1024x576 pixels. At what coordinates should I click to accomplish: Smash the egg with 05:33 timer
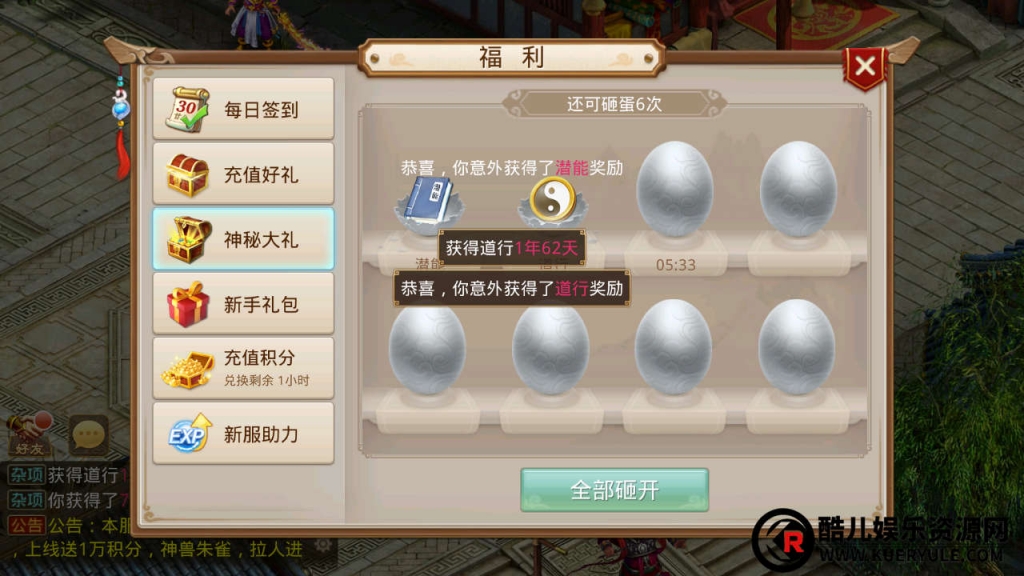[675, 189]
